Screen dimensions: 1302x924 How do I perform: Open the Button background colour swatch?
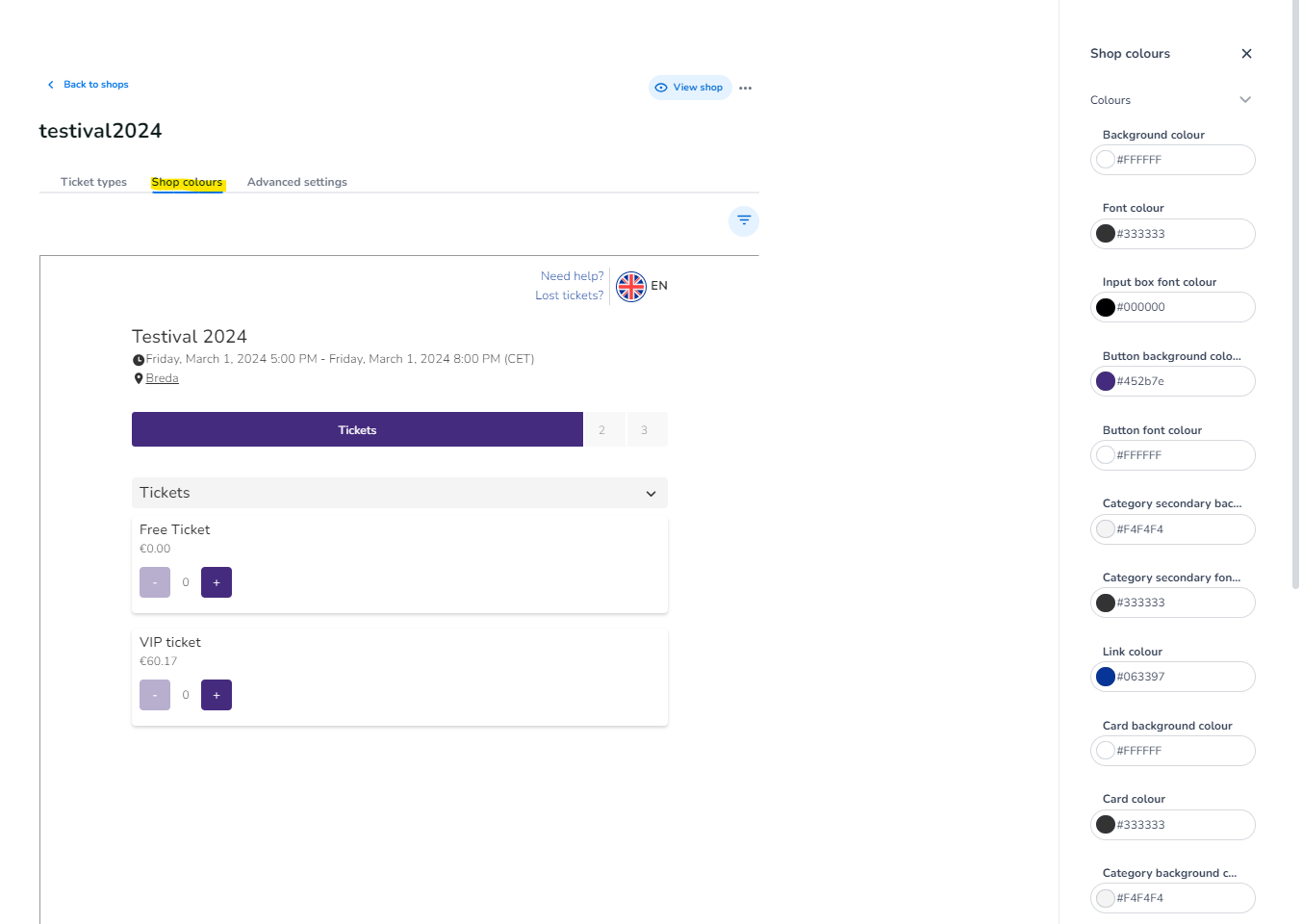[x=1106, y=381]
